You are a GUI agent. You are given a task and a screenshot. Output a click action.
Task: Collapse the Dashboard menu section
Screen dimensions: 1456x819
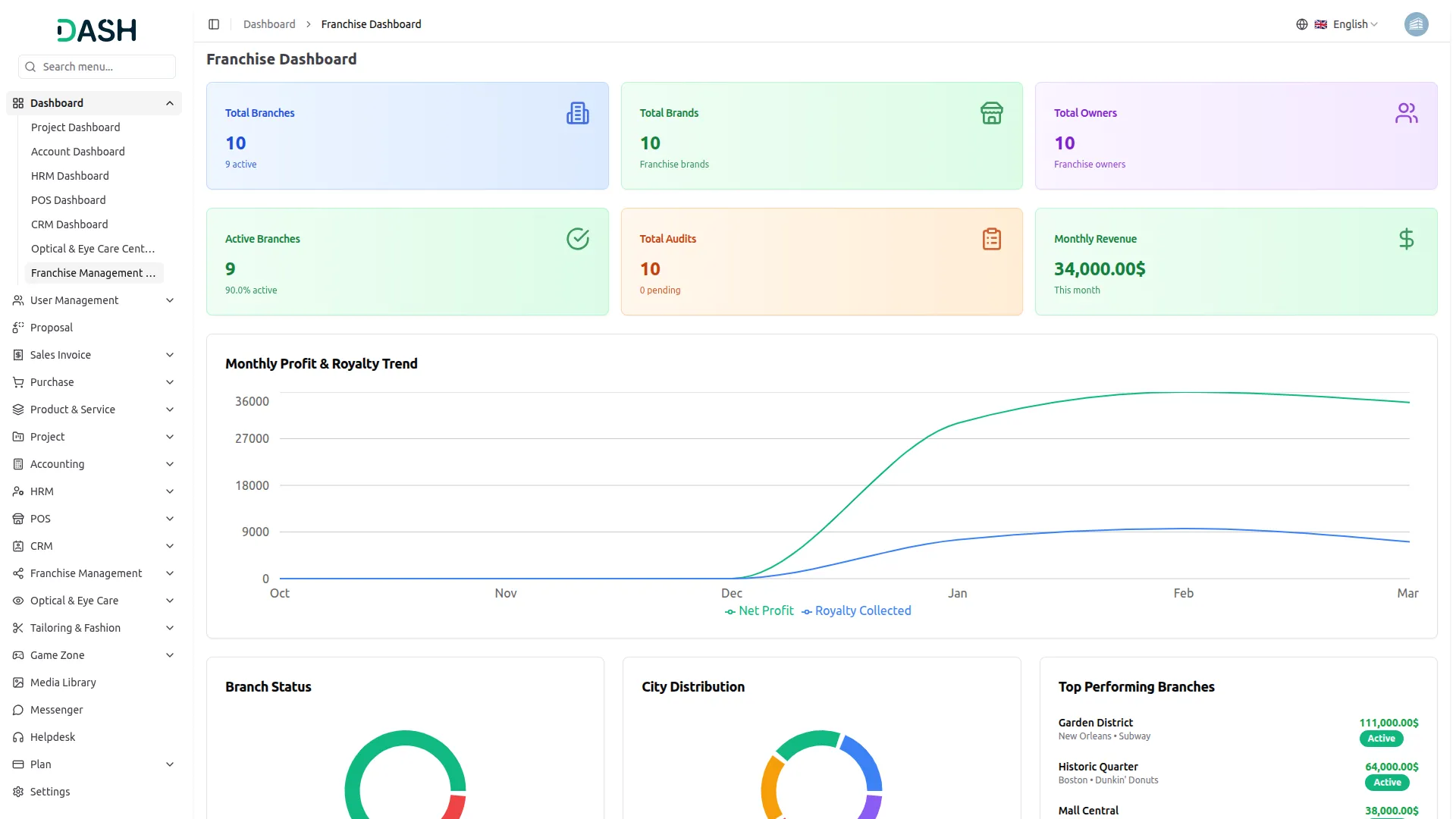pos(170,103)
